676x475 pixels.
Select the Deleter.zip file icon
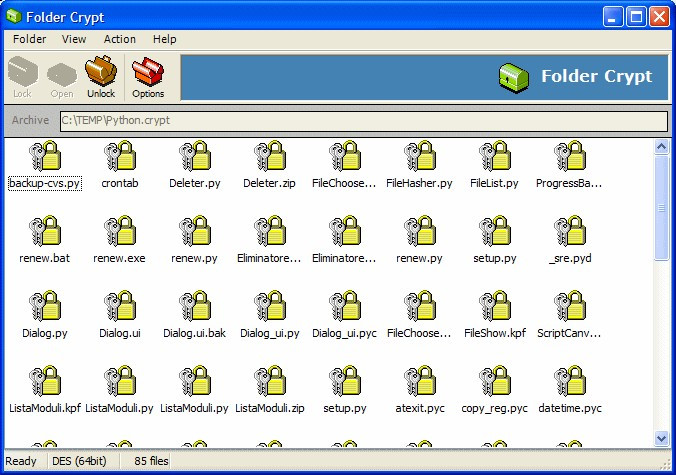(270, 156)
